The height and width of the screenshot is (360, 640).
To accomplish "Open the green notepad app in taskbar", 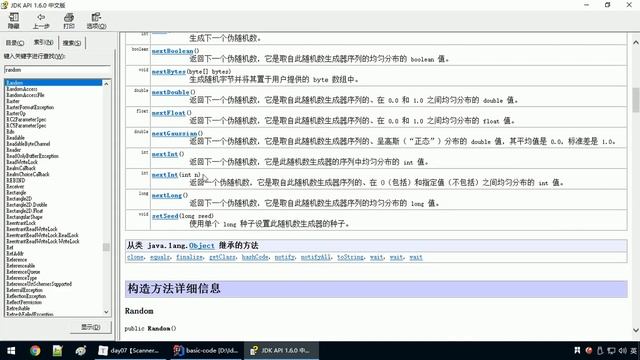I will [58, 351].
